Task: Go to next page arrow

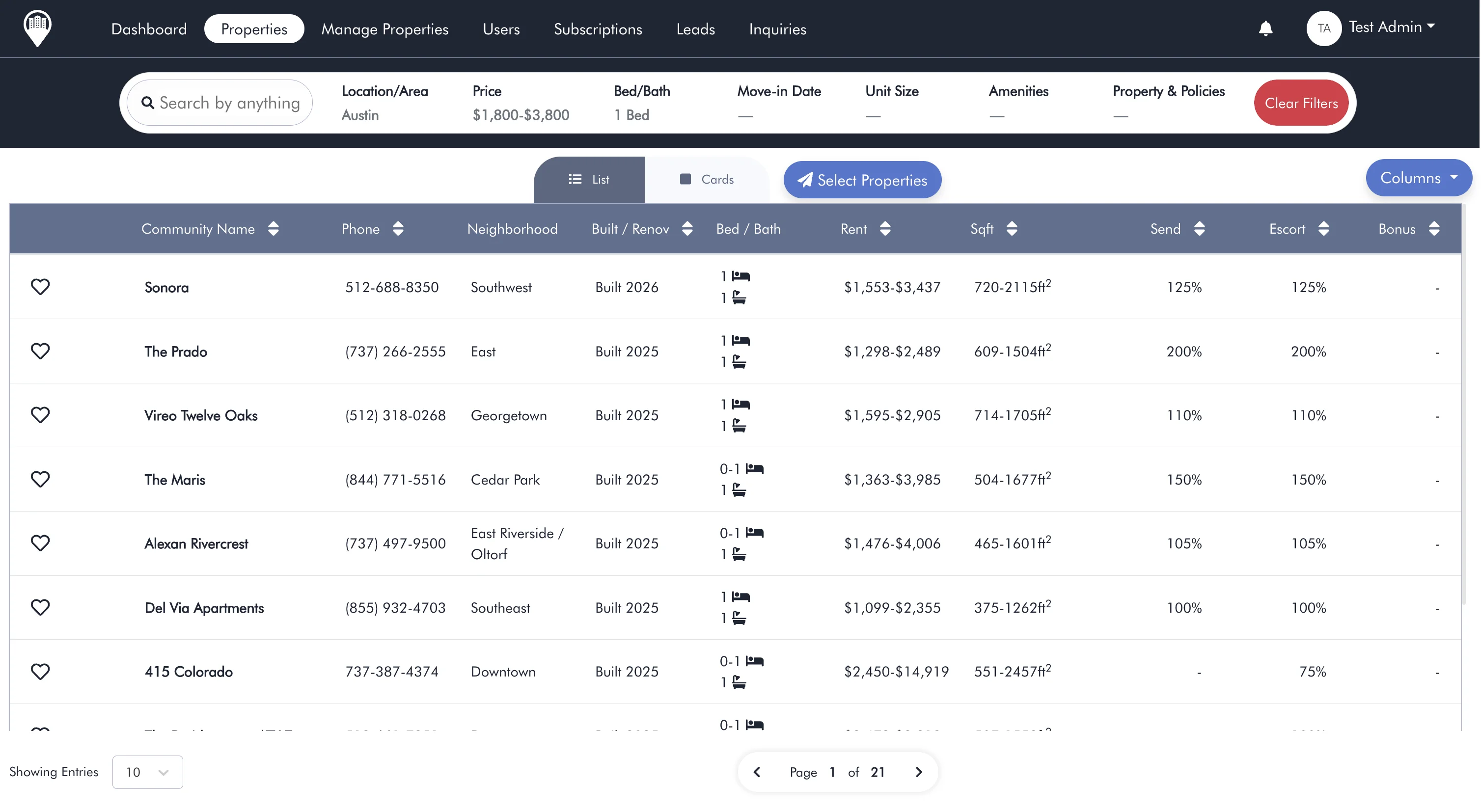Action: 918,772
